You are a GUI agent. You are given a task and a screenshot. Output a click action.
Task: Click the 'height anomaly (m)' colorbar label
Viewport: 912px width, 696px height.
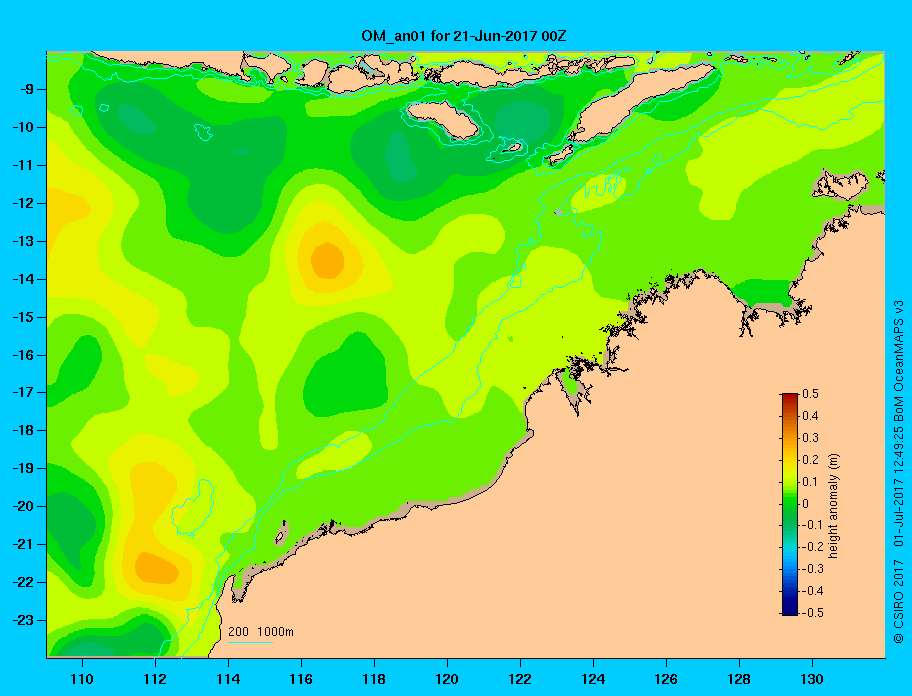point(834,504)
